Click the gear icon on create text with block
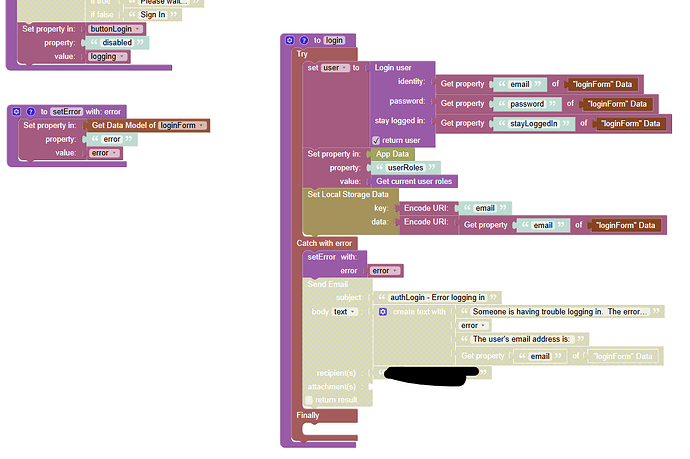 coord(383,312)
